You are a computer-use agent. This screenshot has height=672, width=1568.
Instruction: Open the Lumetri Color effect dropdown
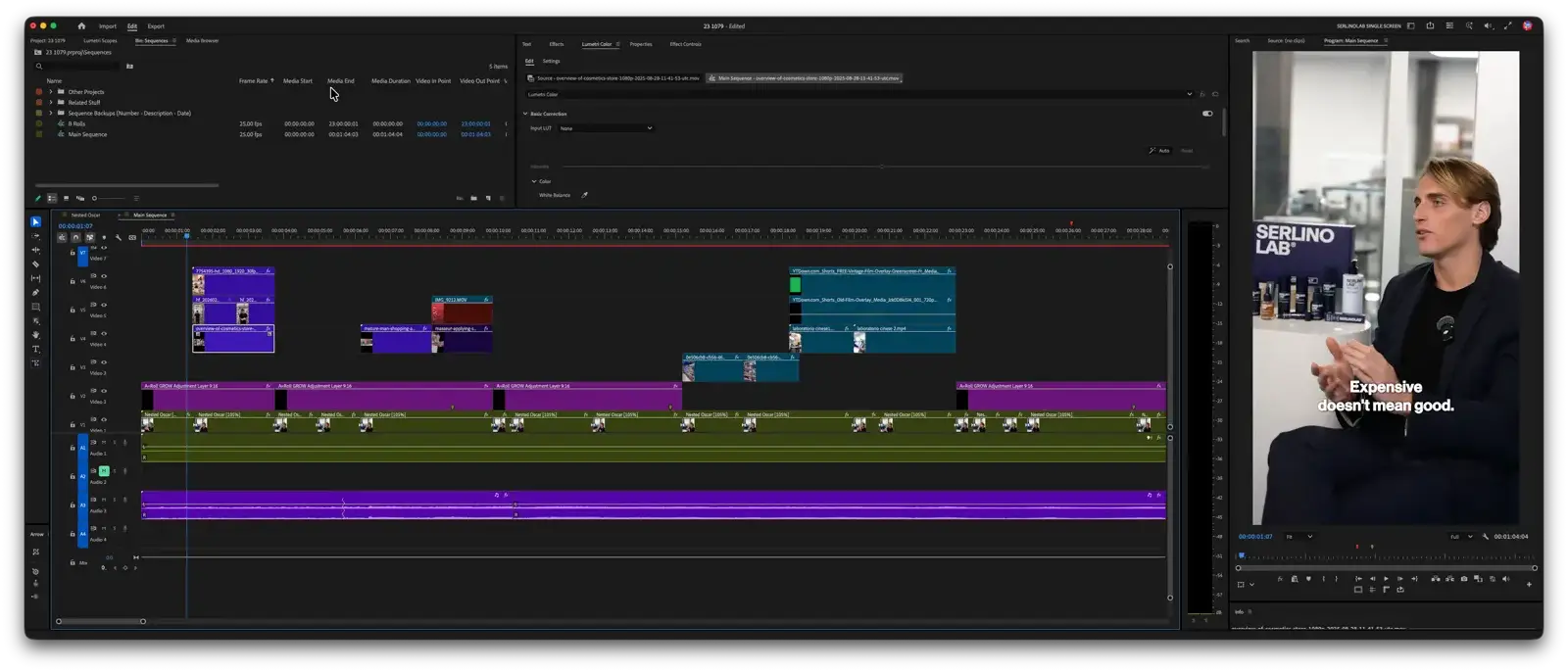tap(859, 95)
